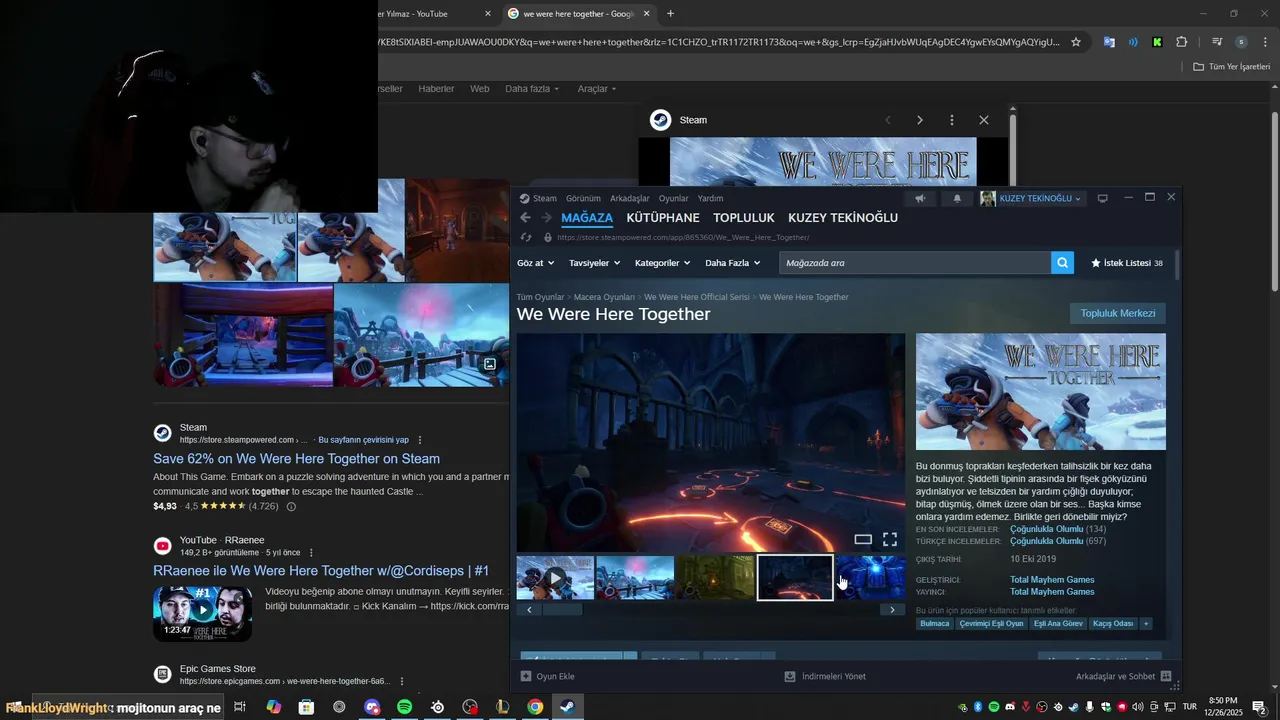Expand the Göz at dropdown
The height and width of the screenshot is (720, 1280).
tap(535, 263)
